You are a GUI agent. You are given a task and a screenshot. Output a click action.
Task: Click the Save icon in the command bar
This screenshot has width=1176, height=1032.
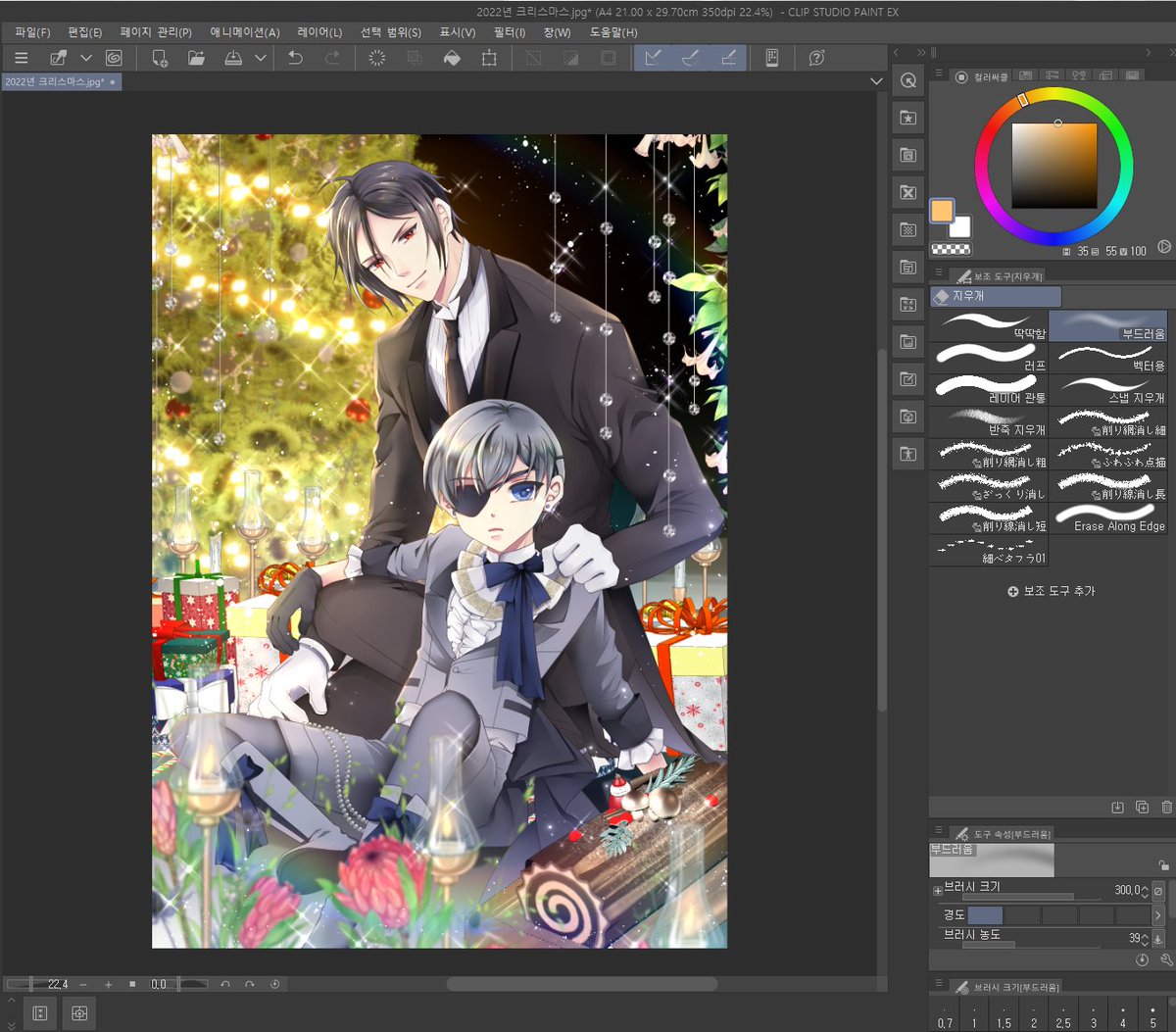point(233,58)
